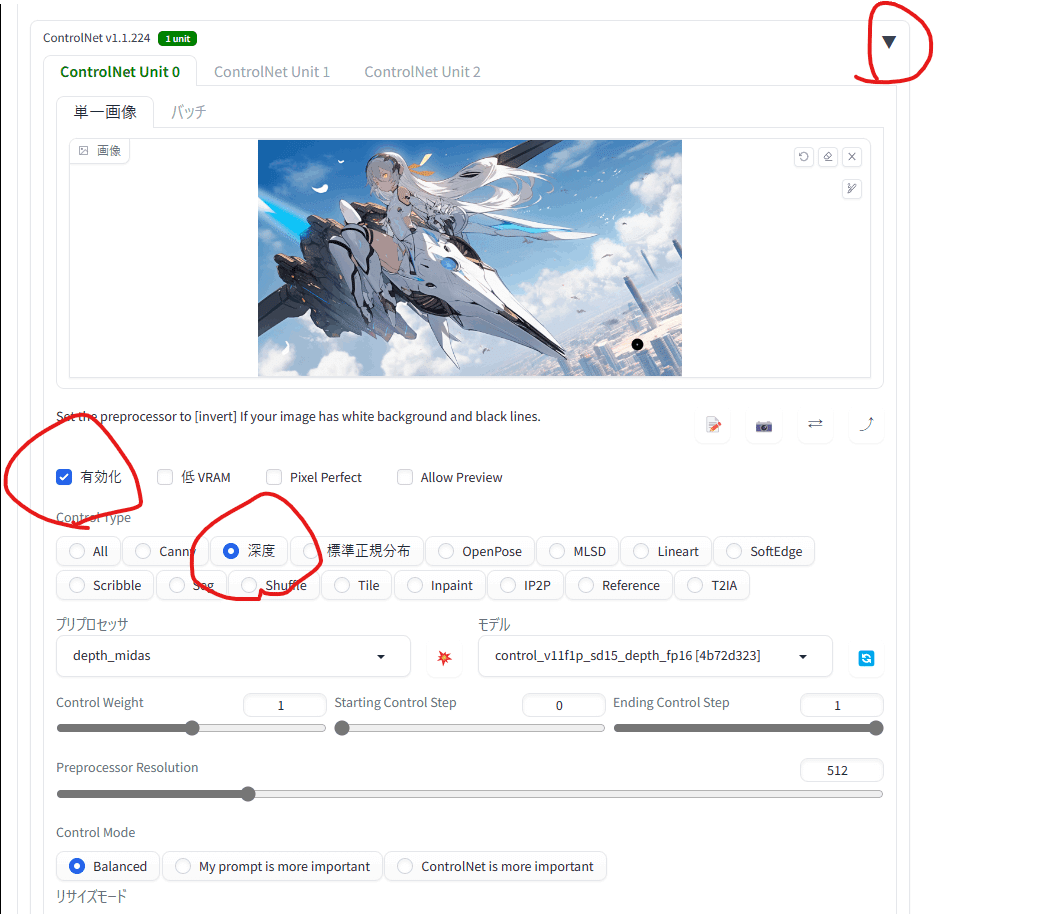The height and width of the screenshot is (914, 1038).
Task: Open the 単一画像 tab
Action: point(105,112)
